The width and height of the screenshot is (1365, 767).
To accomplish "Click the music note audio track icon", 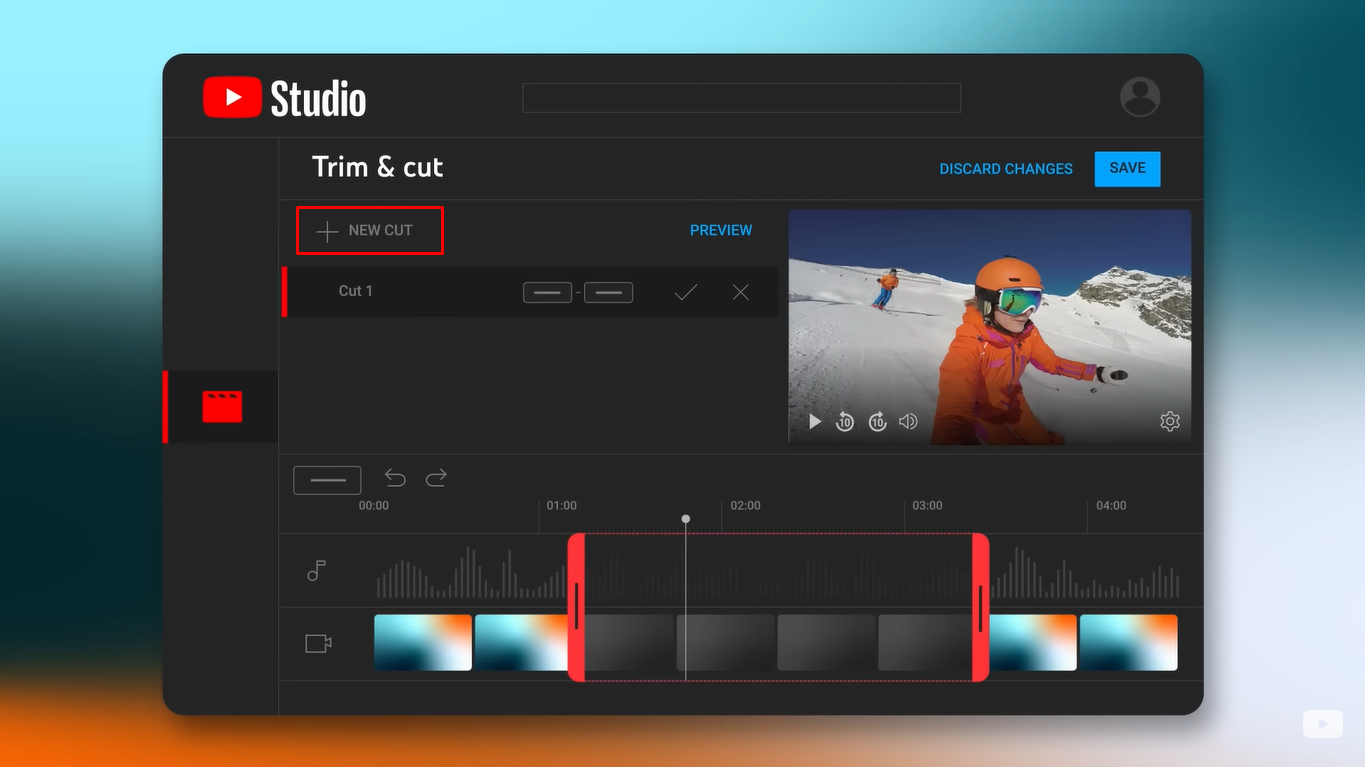I will pyautogui.click(x=317, y=570).
